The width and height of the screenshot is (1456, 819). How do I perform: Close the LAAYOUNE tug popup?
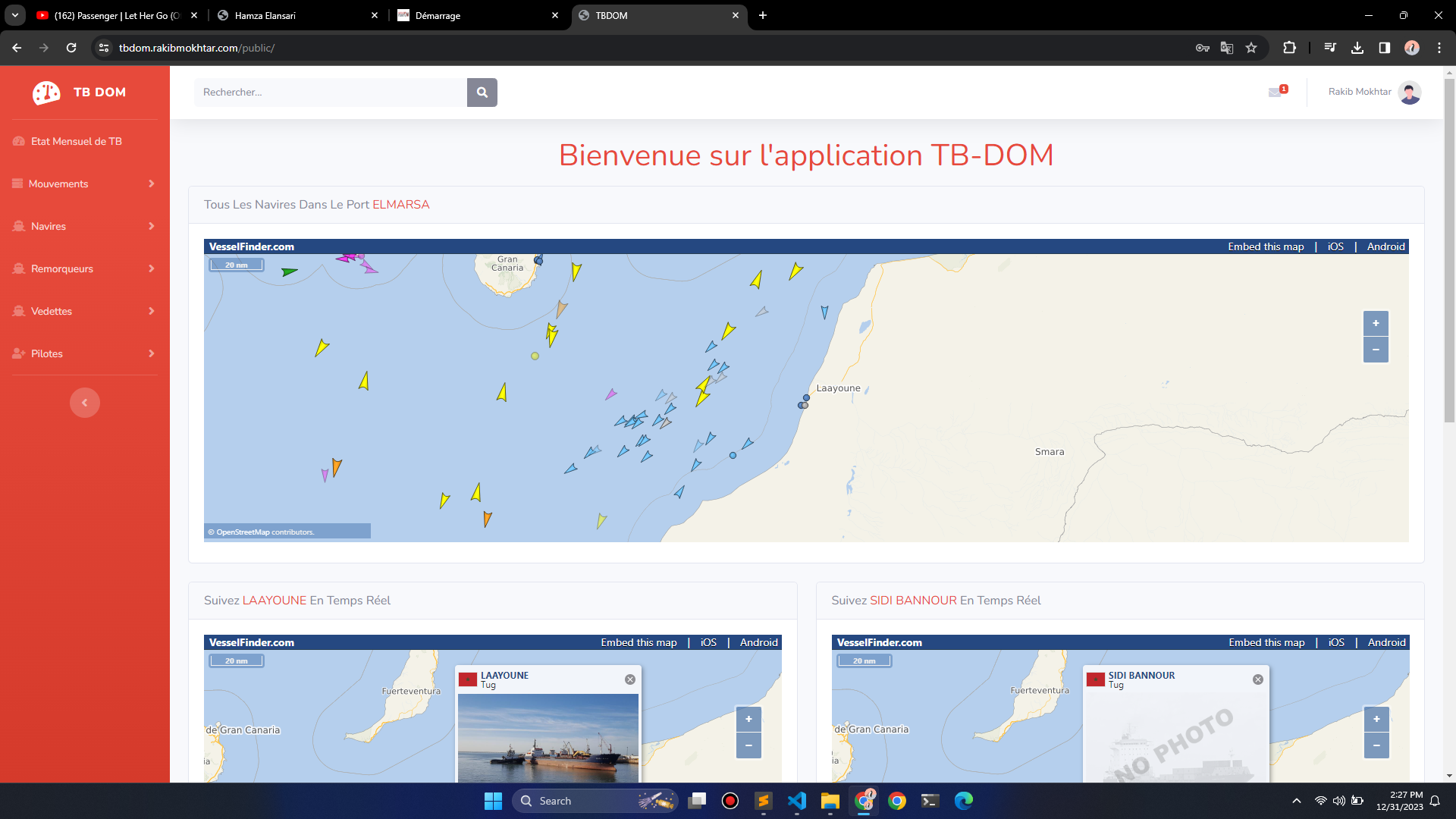point(629,679)
